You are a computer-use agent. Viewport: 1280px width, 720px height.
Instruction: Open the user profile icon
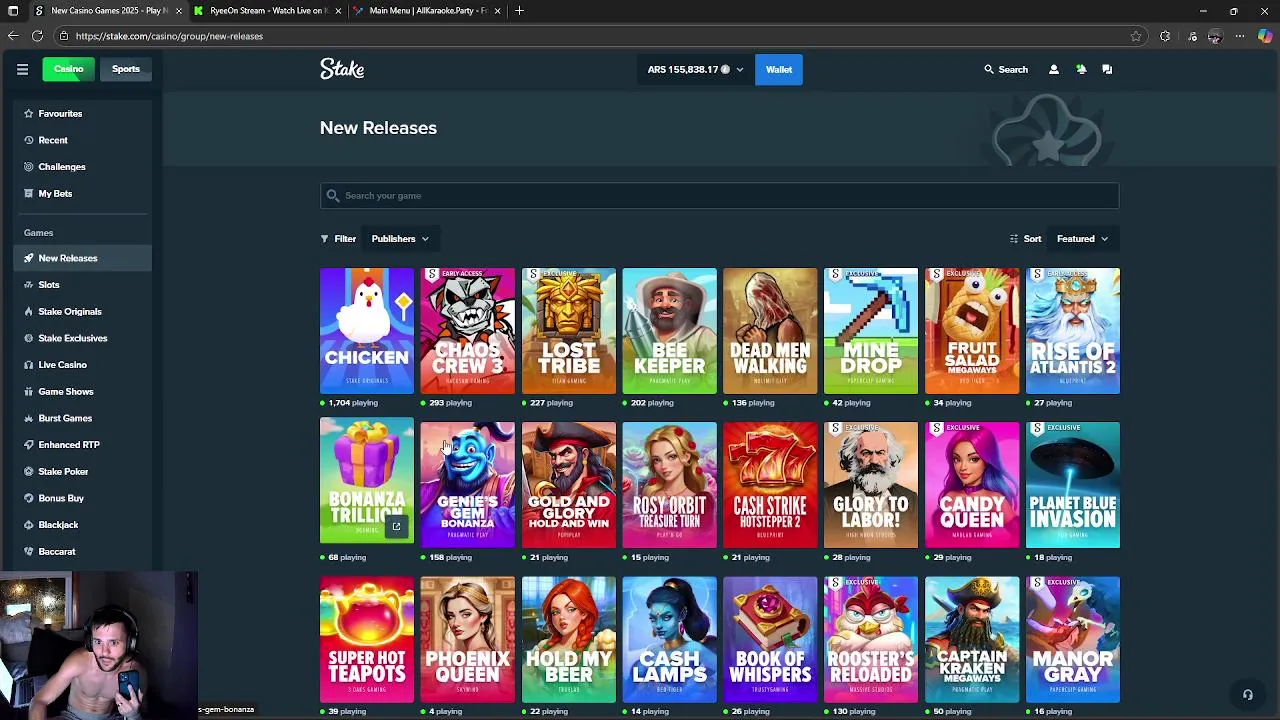tap(1053, 70)
